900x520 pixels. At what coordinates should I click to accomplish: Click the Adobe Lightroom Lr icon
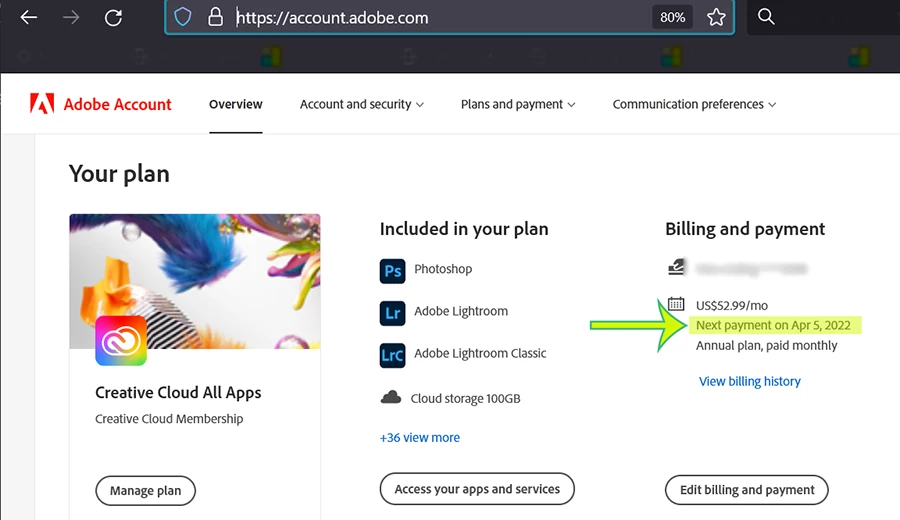(393, 313)
